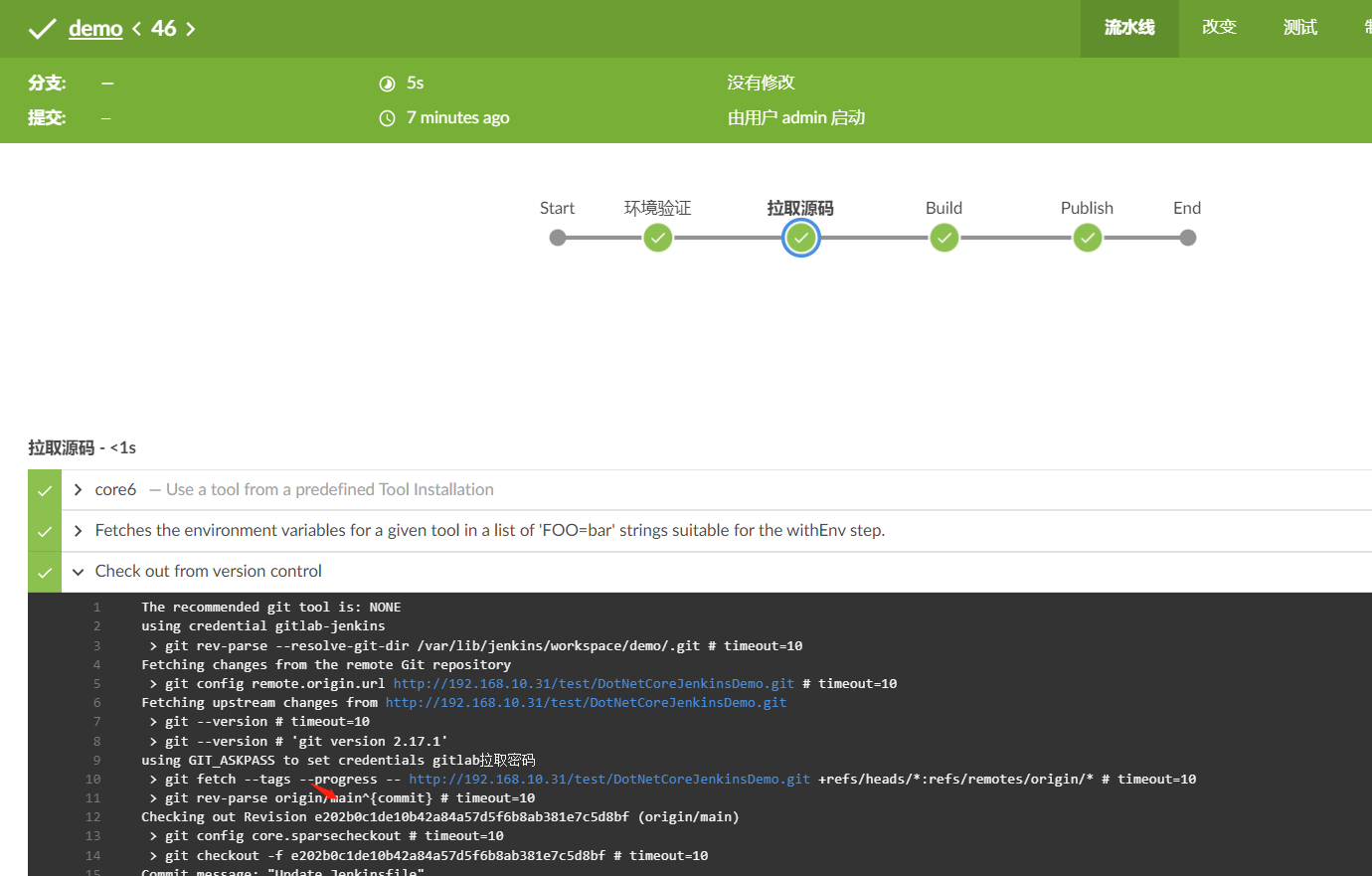Click the 拉取源码 - <1s stage heading

point(82,447)
